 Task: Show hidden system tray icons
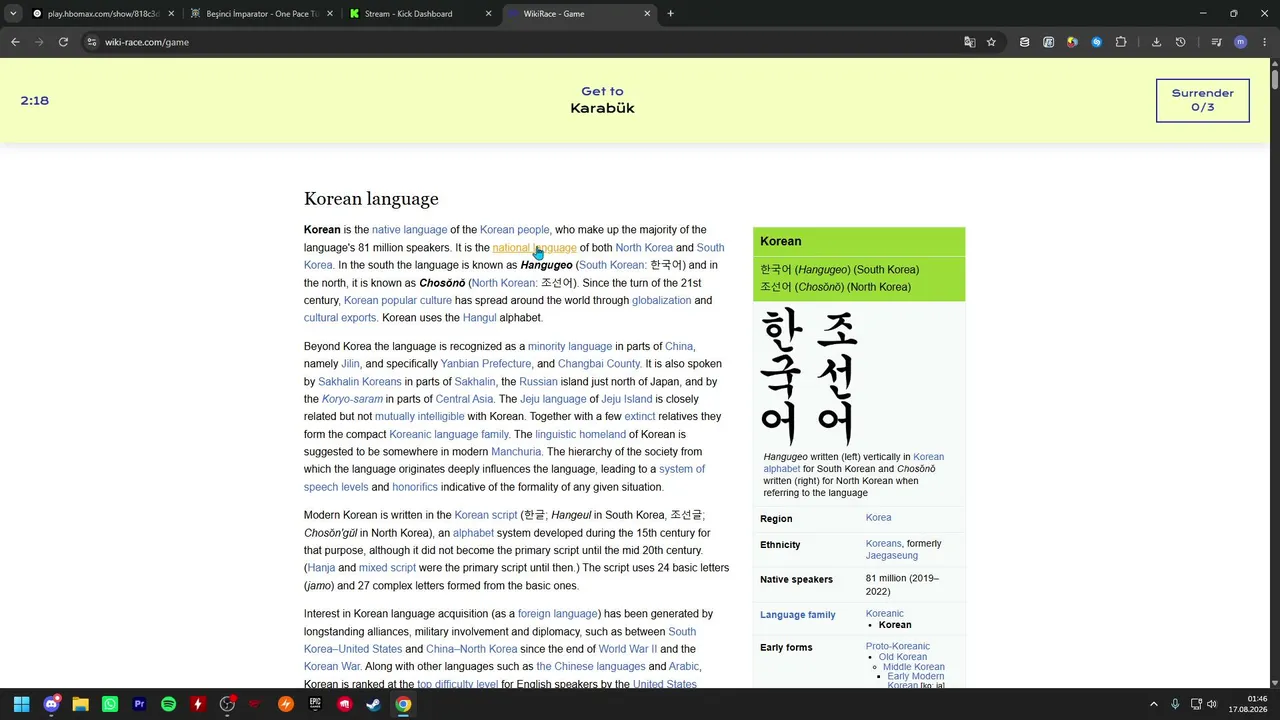[1154, 704]
